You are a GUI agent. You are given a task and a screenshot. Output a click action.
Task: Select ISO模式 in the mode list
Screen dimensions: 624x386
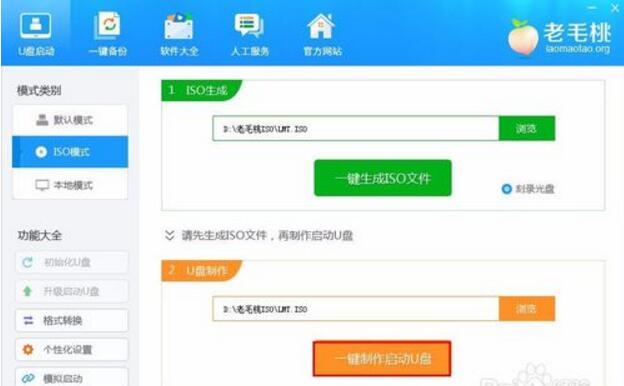click(x=70, y=152)
